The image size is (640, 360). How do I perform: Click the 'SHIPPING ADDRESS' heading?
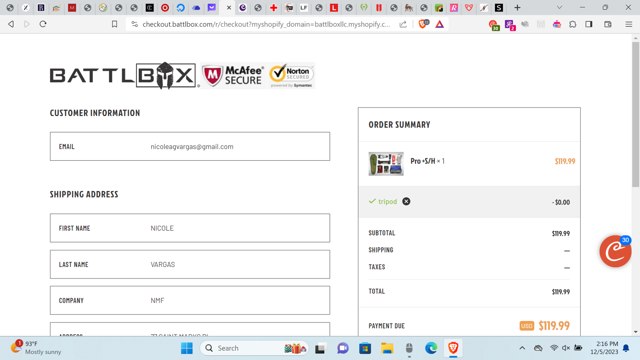click(84, 194)
